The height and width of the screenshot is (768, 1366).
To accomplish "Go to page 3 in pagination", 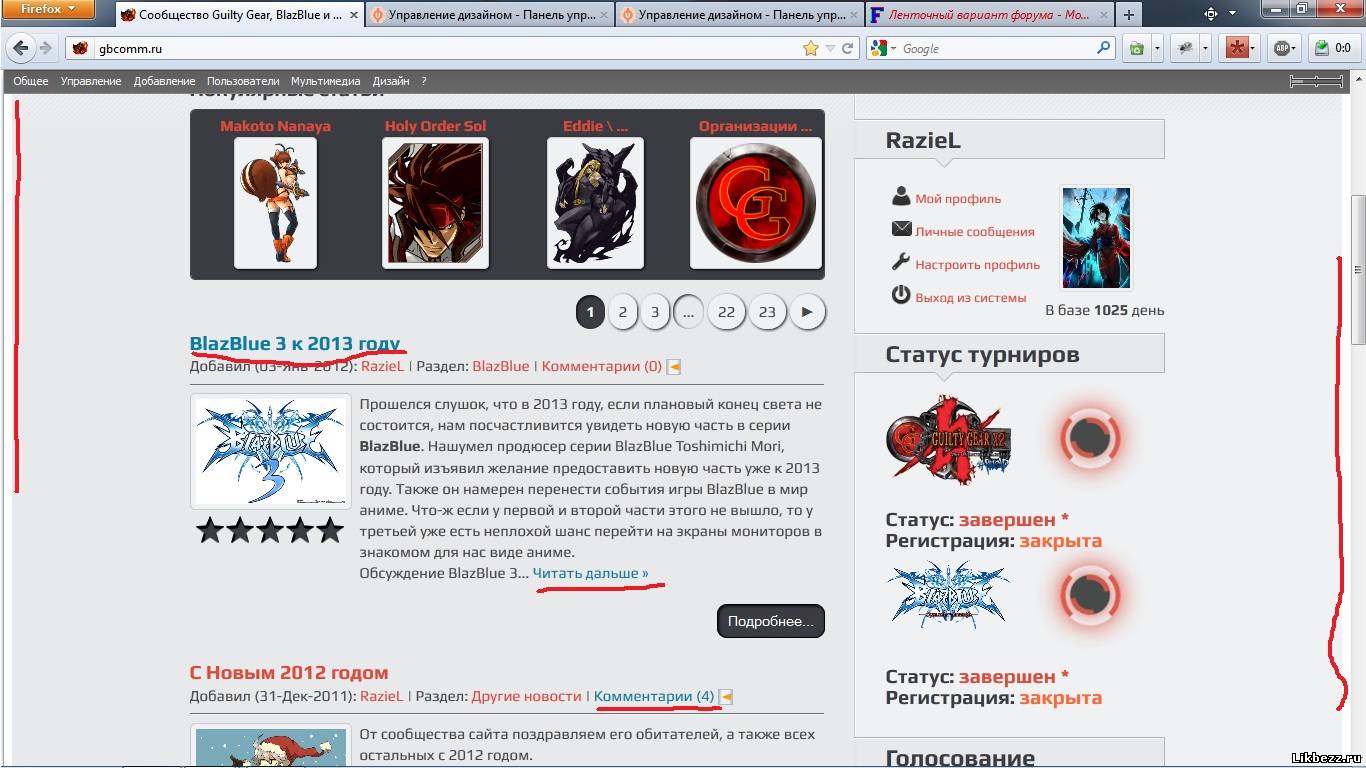I will tap(655, 312).
